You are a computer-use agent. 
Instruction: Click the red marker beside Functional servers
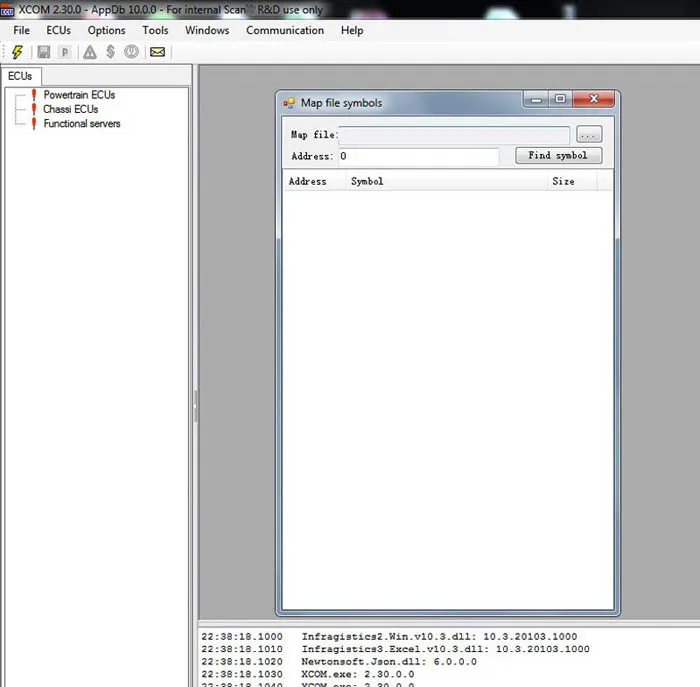click(34, 124)
